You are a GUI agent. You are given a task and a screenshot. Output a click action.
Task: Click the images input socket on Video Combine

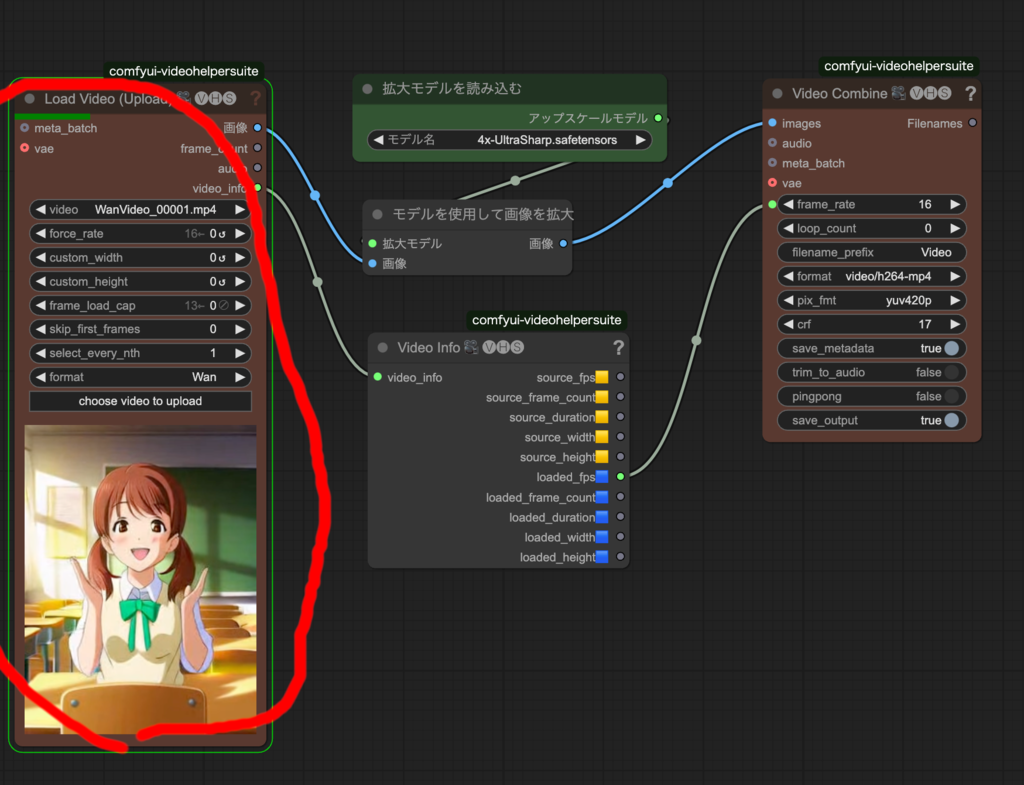click(773, 123)
